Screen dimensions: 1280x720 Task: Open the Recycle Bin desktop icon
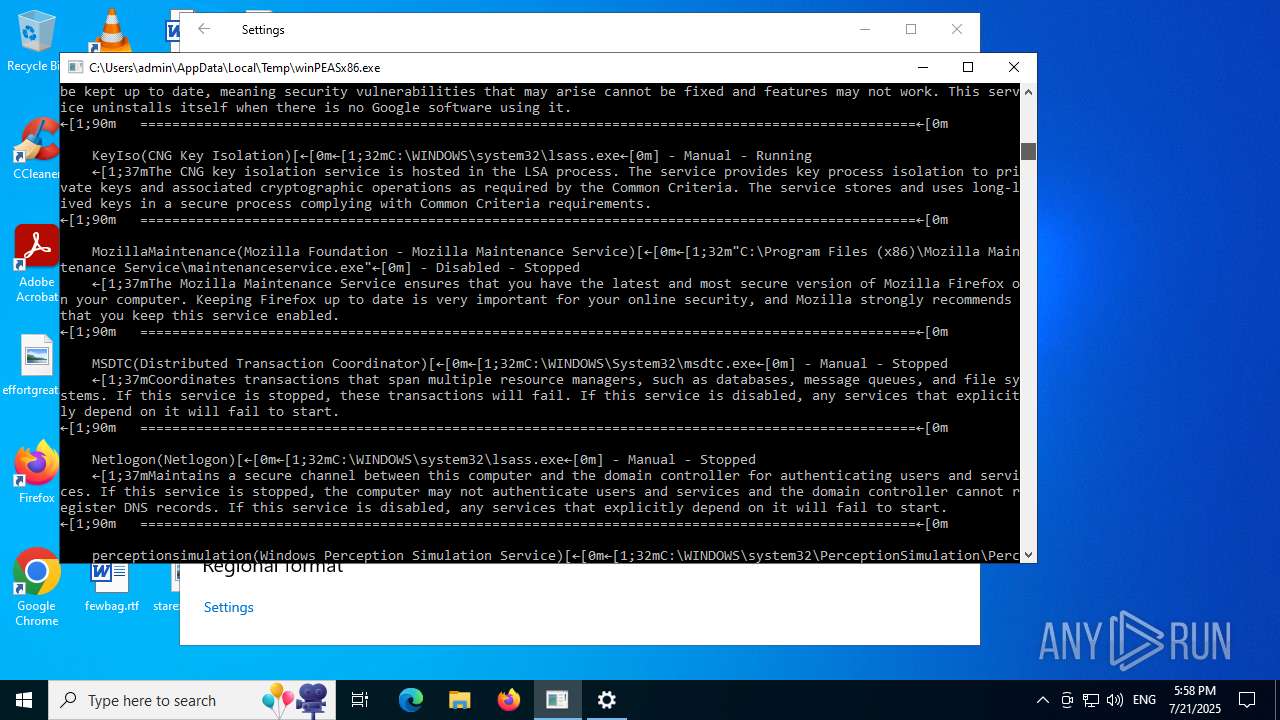(35, 40)
